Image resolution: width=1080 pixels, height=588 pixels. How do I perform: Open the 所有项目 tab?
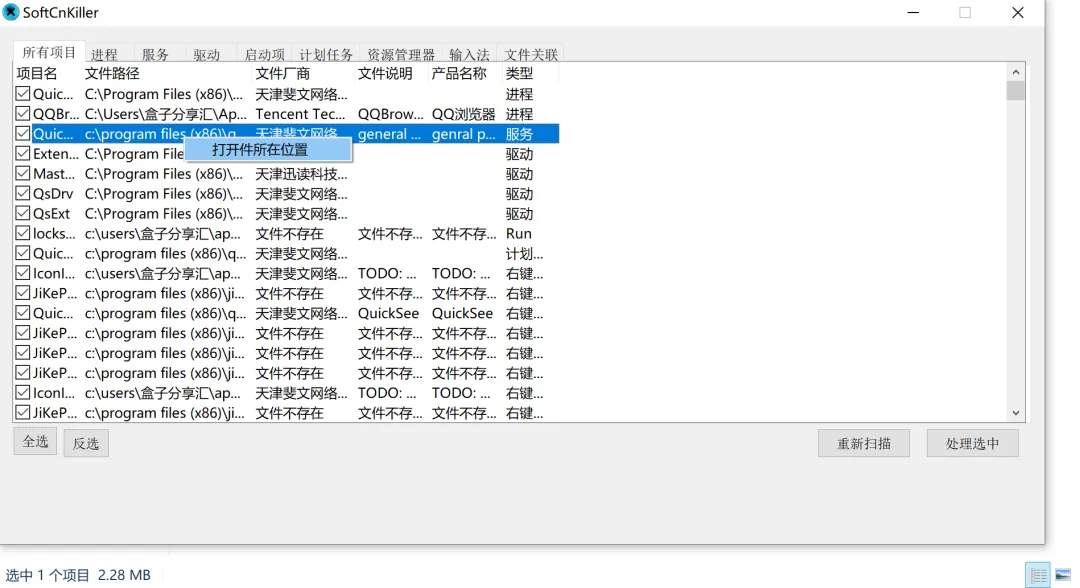[x=49, y=52]
